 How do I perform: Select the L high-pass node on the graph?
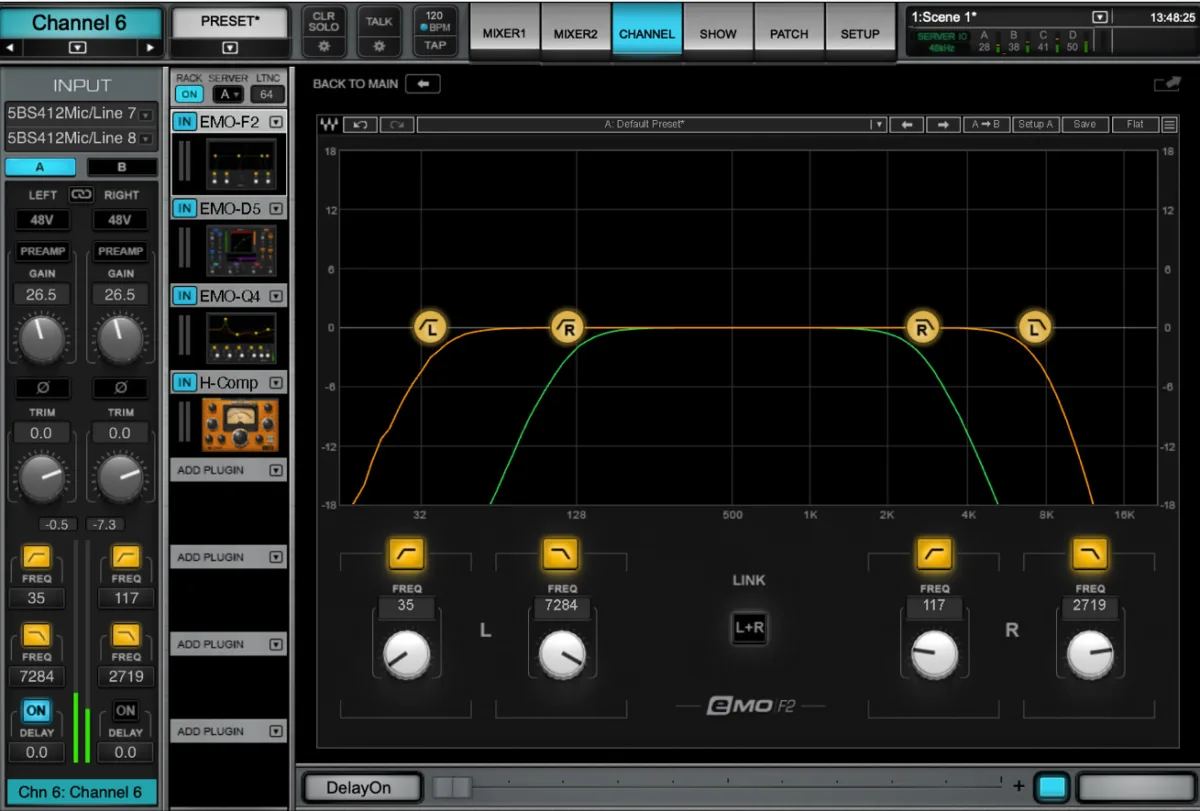(431, 327)
